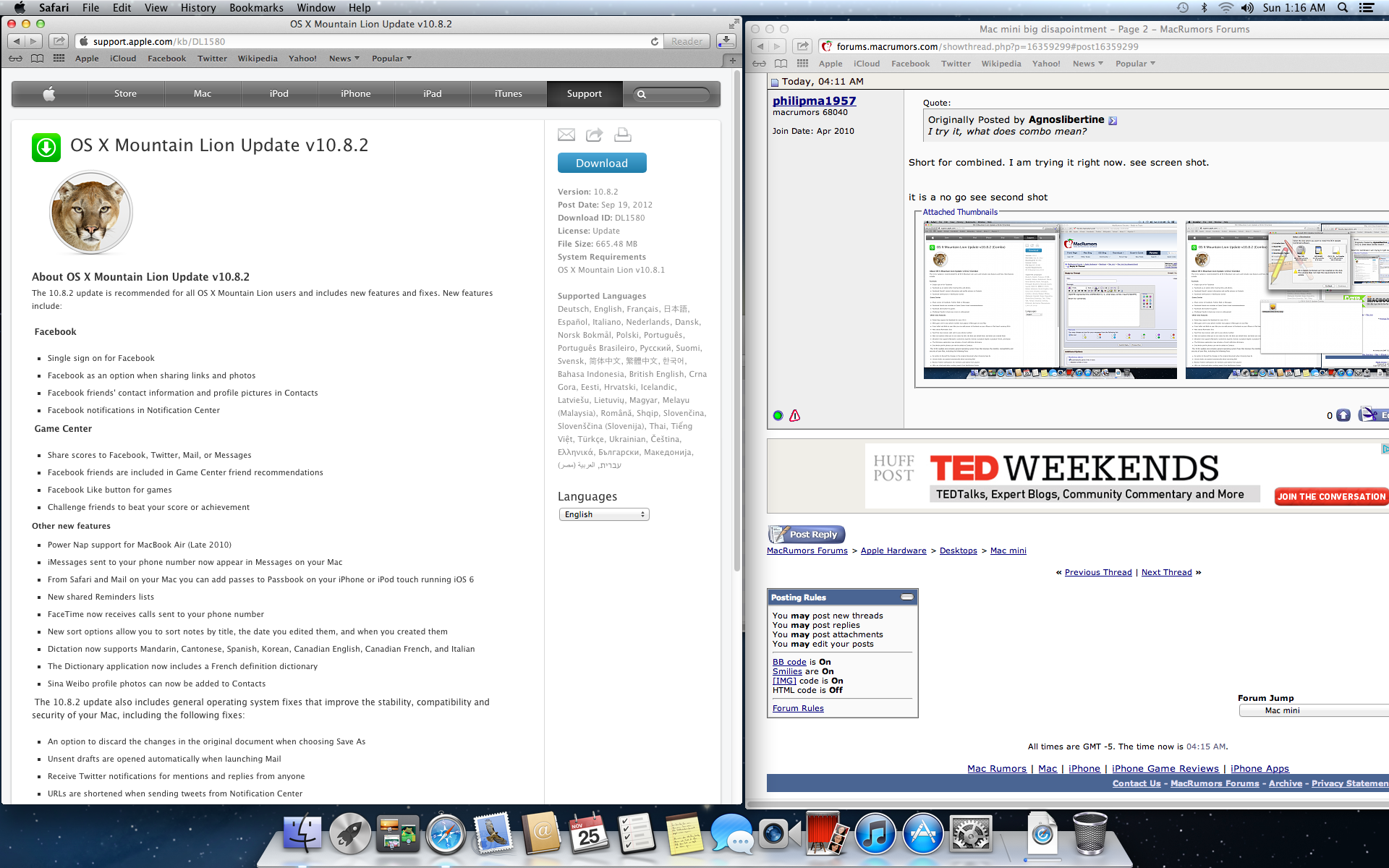Select the Support tab in Apple navigation

pos(584,93)
